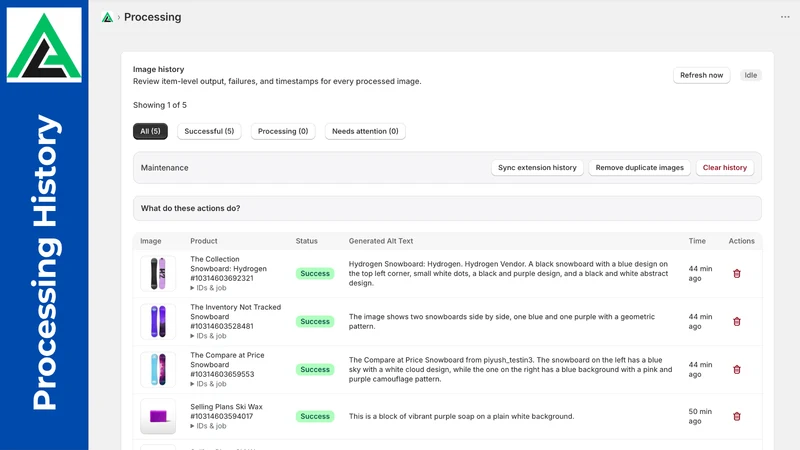Open the Hydrogen snowboard thumbnail

pos(158,273)
